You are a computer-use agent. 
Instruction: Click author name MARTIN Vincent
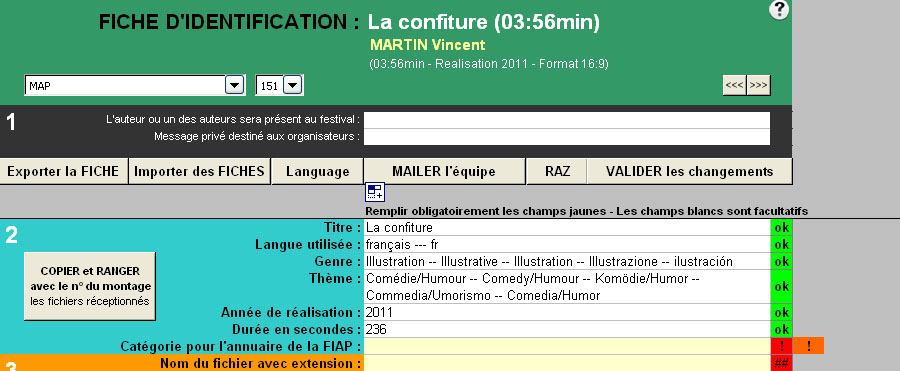pyautogui.click(x=428, y=45)
